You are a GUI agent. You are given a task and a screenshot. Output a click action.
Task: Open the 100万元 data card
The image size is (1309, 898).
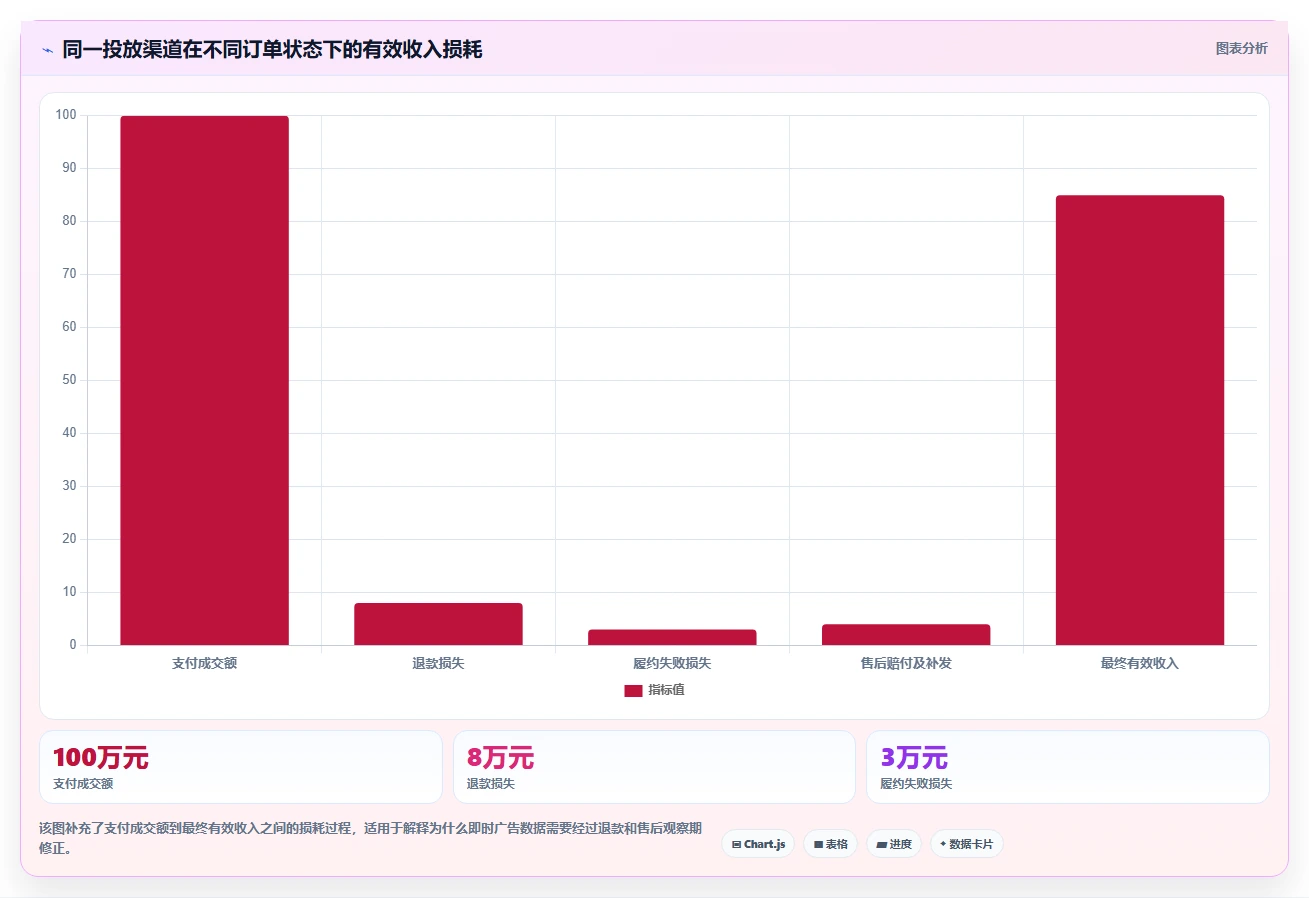241,767
